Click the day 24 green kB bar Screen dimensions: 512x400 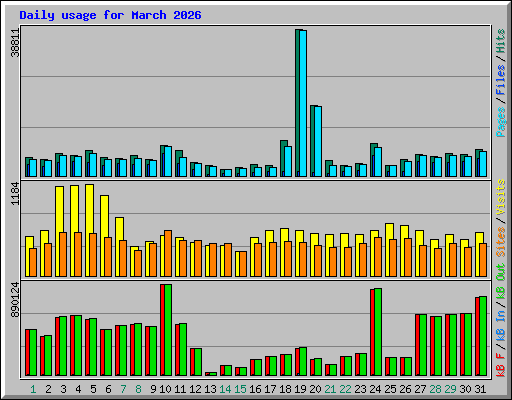(x=378, y=332)
